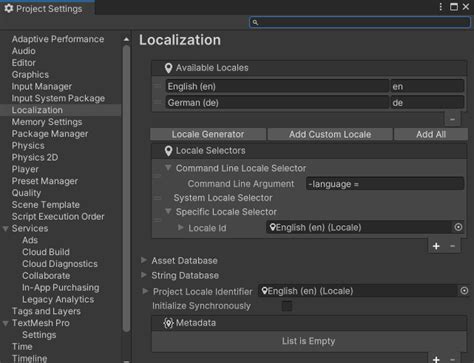Open Editor settings
The image size is (474, 363).
(x=23, y=63)
